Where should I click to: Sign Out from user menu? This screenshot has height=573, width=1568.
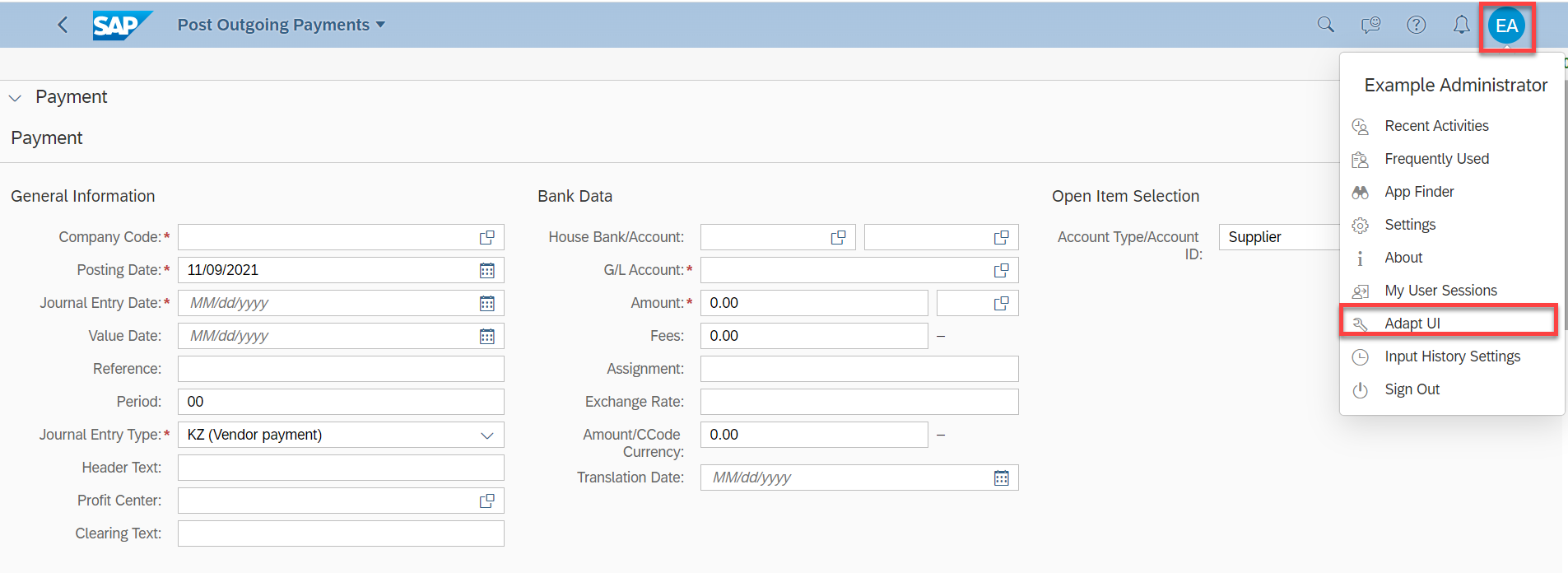[1452, 389]
